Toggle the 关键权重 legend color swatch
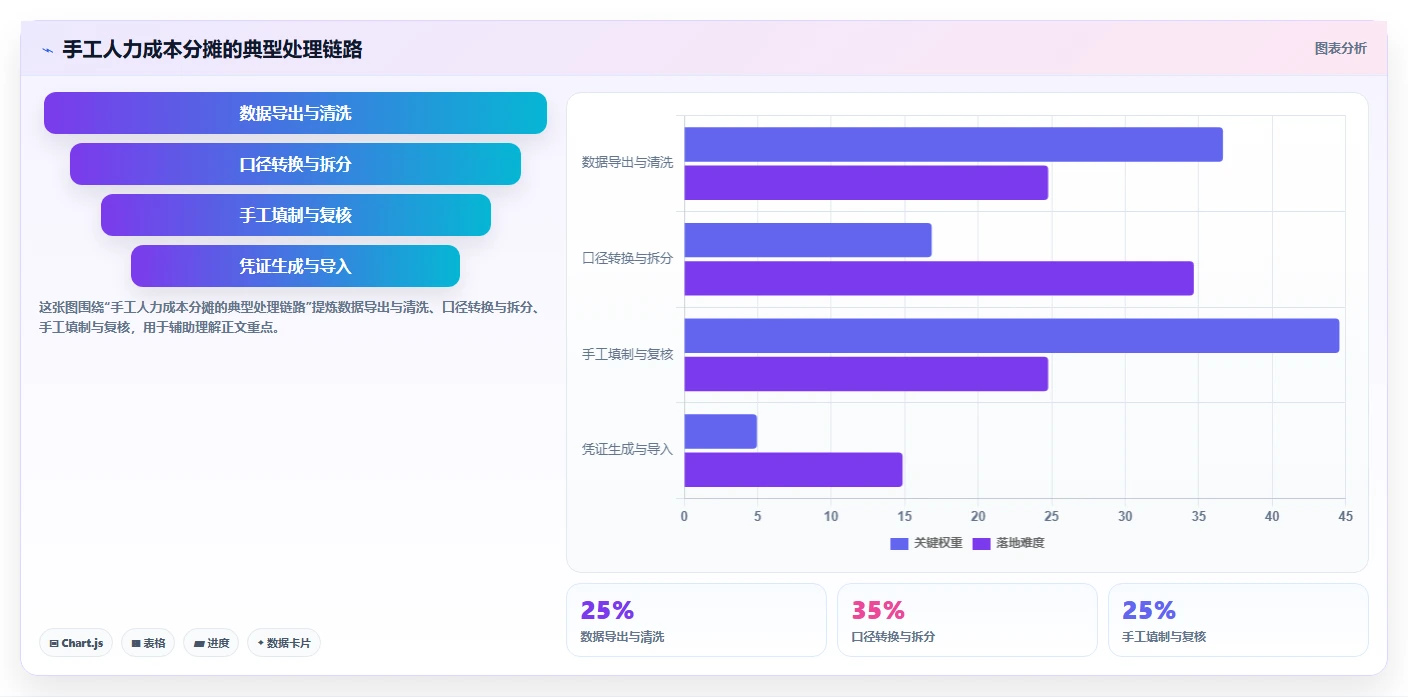The width and height of the screenshot is (1408, 697). coord(899,543)
